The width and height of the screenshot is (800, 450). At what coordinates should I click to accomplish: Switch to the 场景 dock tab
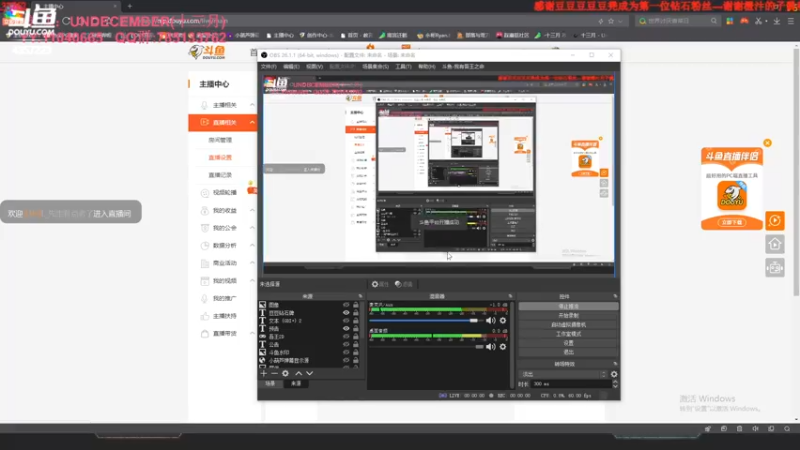click(270, 383)
